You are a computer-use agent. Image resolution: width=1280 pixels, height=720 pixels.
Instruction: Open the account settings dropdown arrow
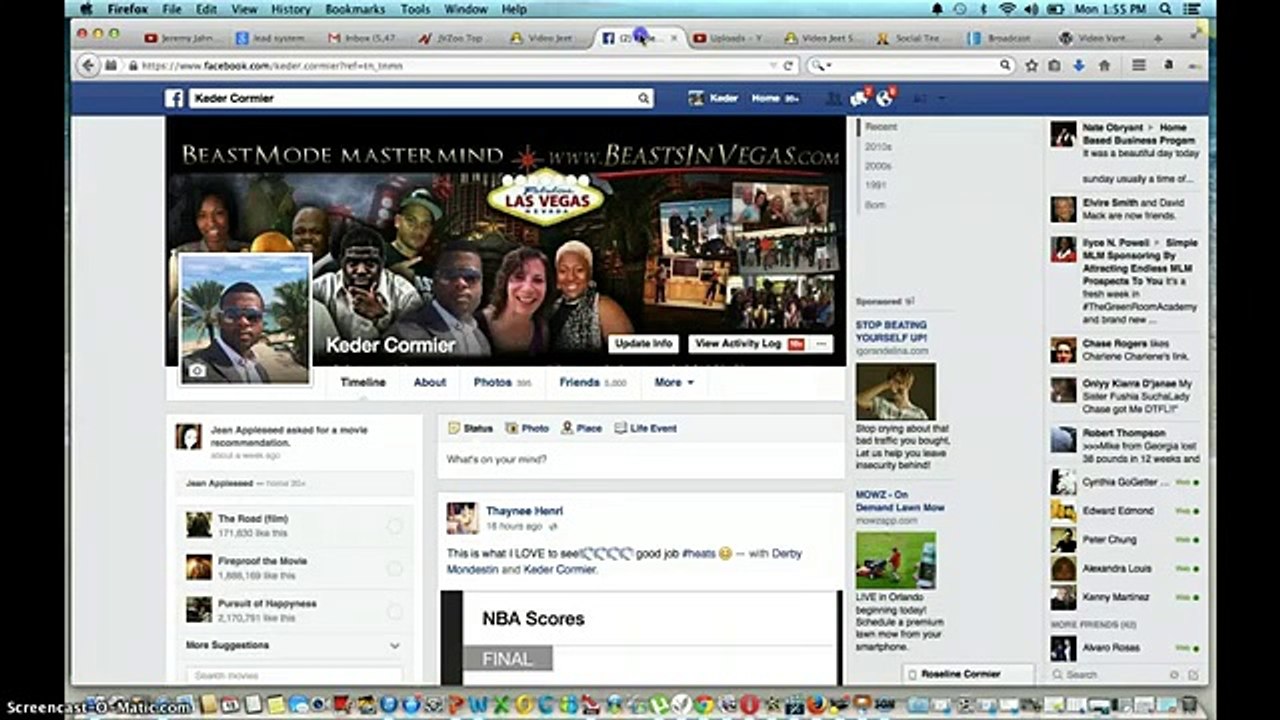click(x=941, y=98)
